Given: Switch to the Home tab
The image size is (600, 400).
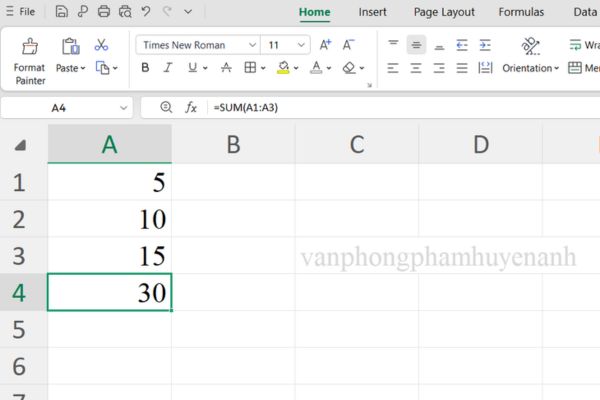Looking at the screenshot, I should coord(315,12).
